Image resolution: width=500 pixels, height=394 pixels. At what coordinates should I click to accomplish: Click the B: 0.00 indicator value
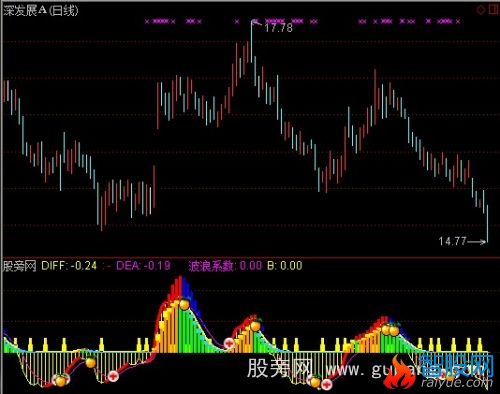(x=285, y=266)
